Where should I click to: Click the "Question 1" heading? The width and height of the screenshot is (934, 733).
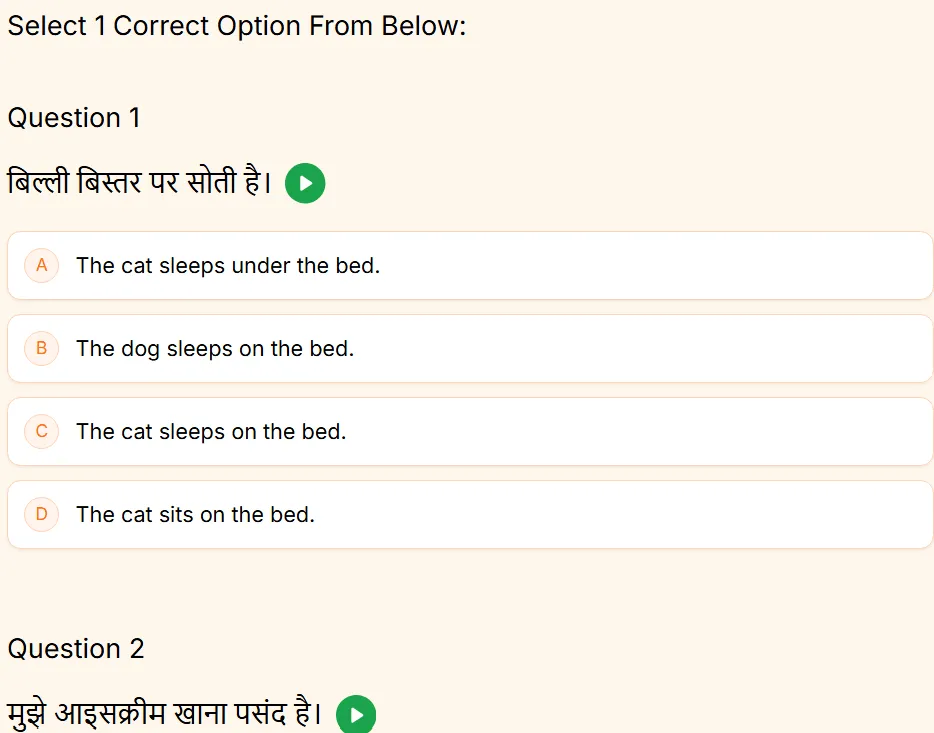click(x=74, y=118)
